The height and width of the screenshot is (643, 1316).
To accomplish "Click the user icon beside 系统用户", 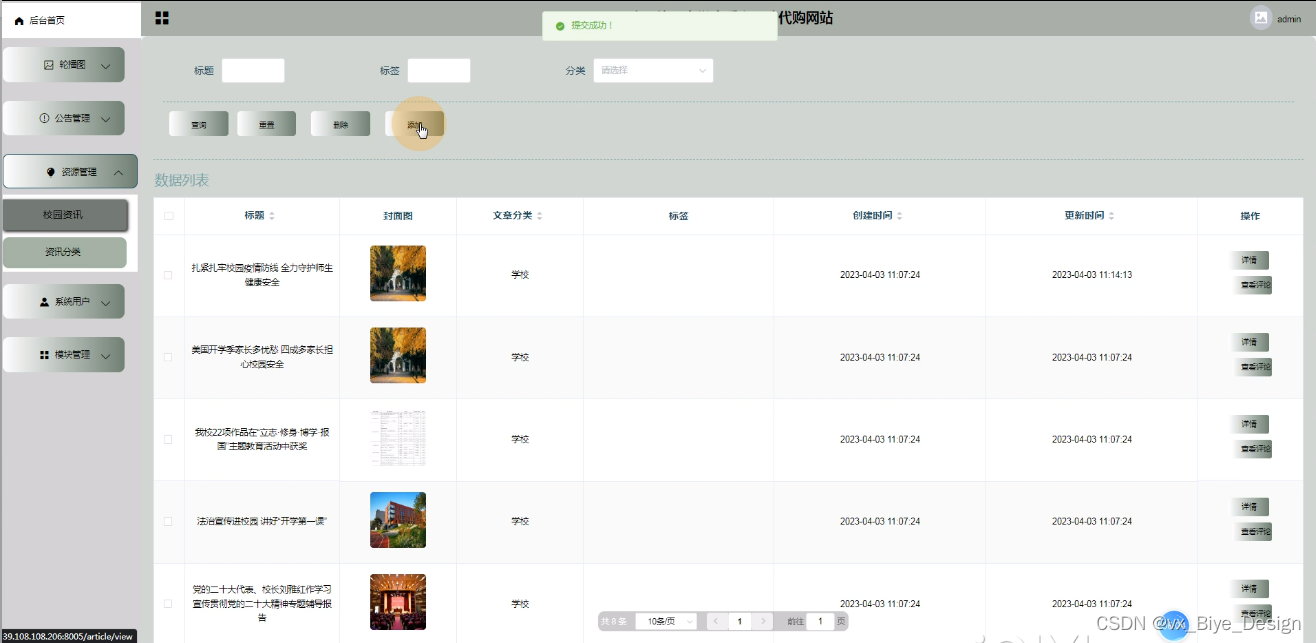I will click(x=44, y=301).
